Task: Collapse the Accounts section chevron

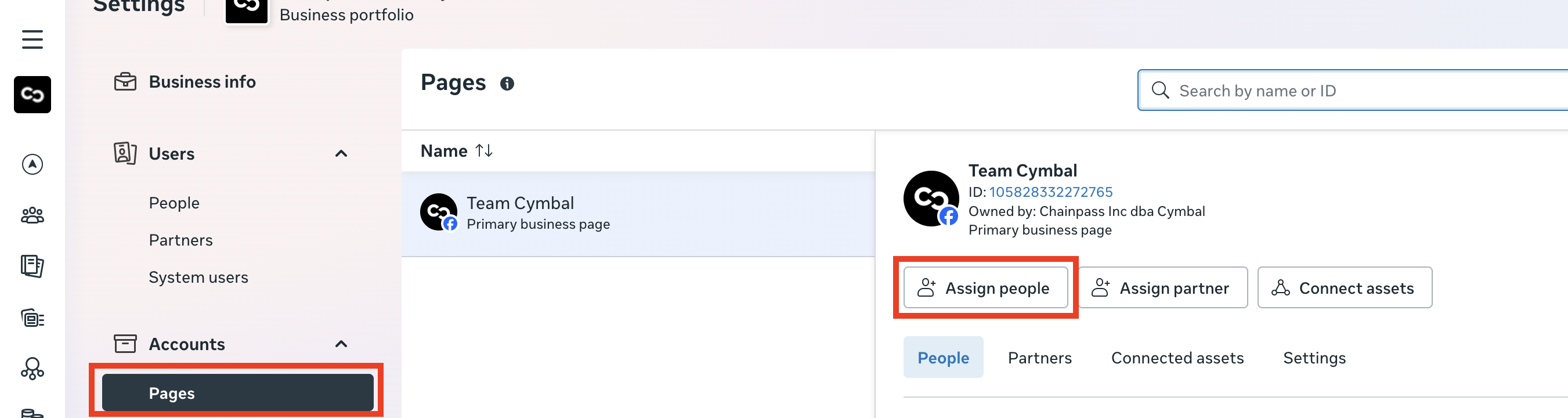Action: [x=341, y=344]
